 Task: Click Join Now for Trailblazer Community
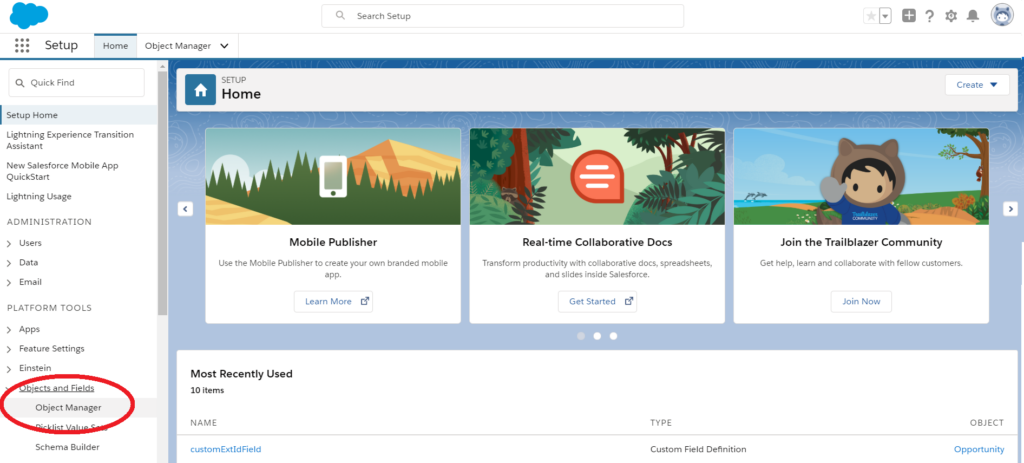click(x=861, y=302)
